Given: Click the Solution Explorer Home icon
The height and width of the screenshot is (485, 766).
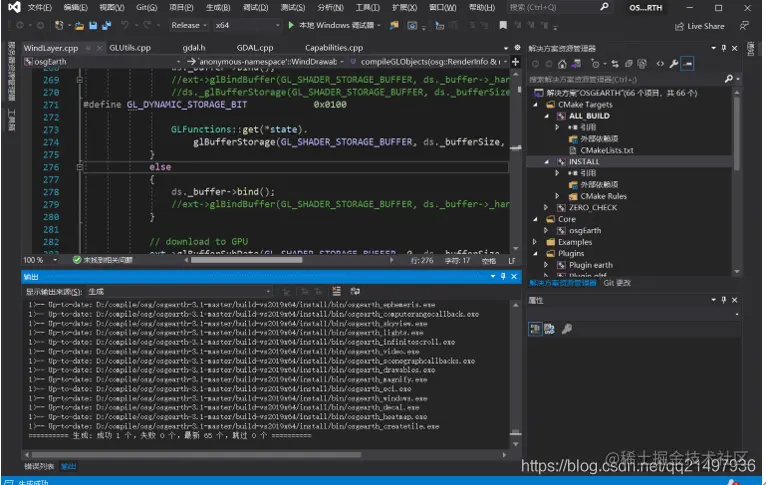Looking at the screenshot, I should [x=562, y=64].
